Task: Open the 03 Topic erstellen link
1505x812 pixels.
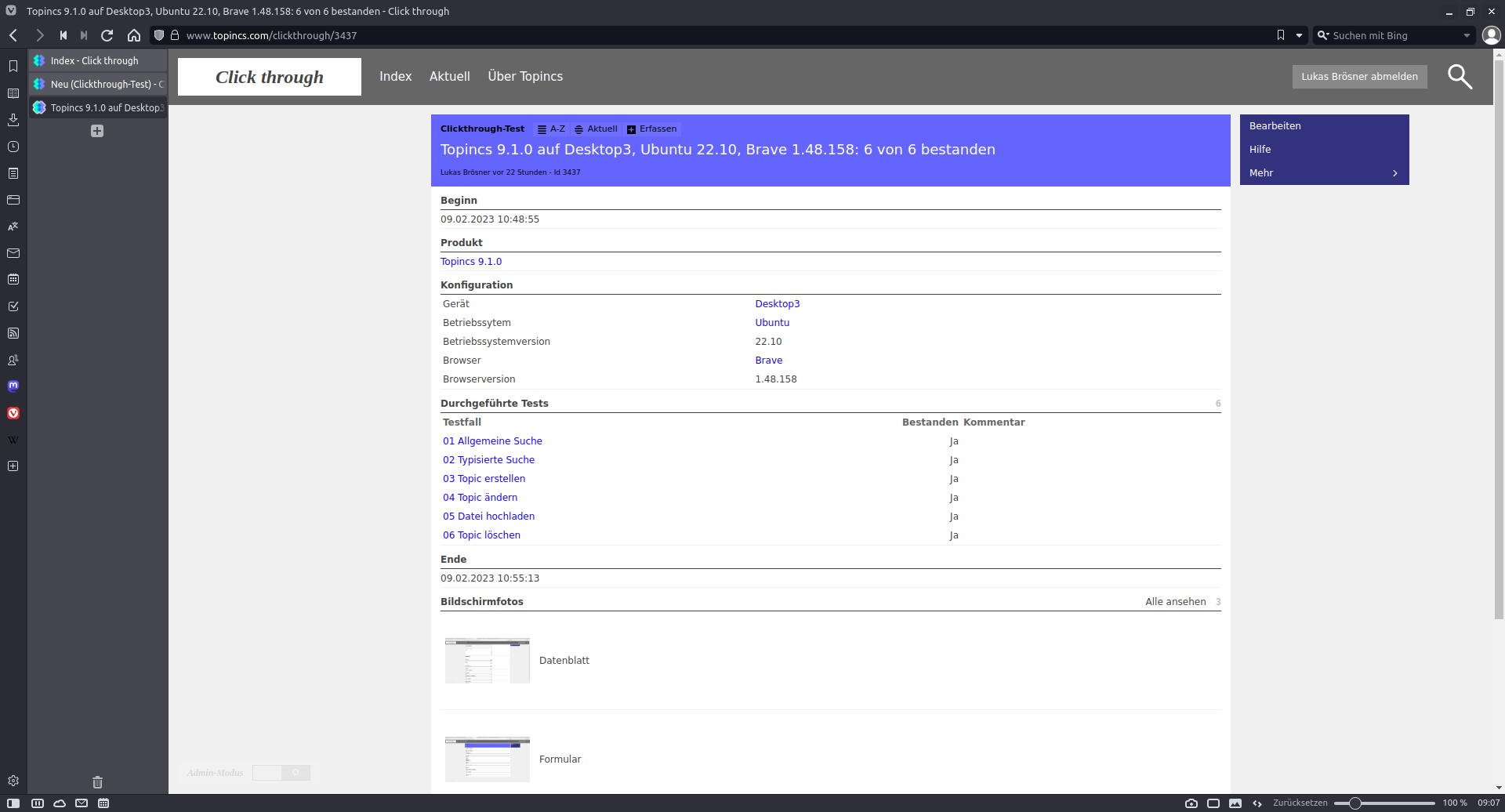Action: (484, 479)
